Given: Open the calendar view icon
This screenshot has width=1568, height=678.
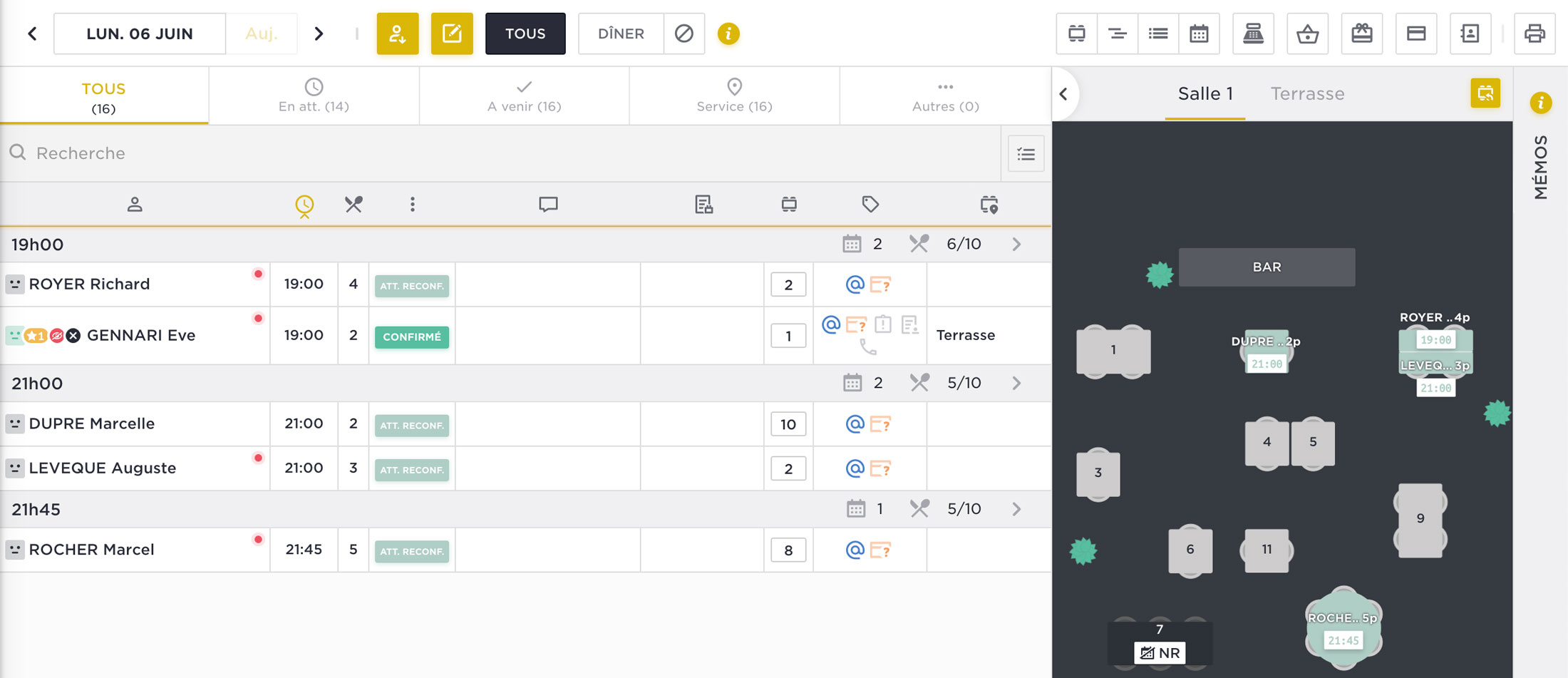Looking at the screenshot, I should pyautogui.click(x=1199, y=34).
